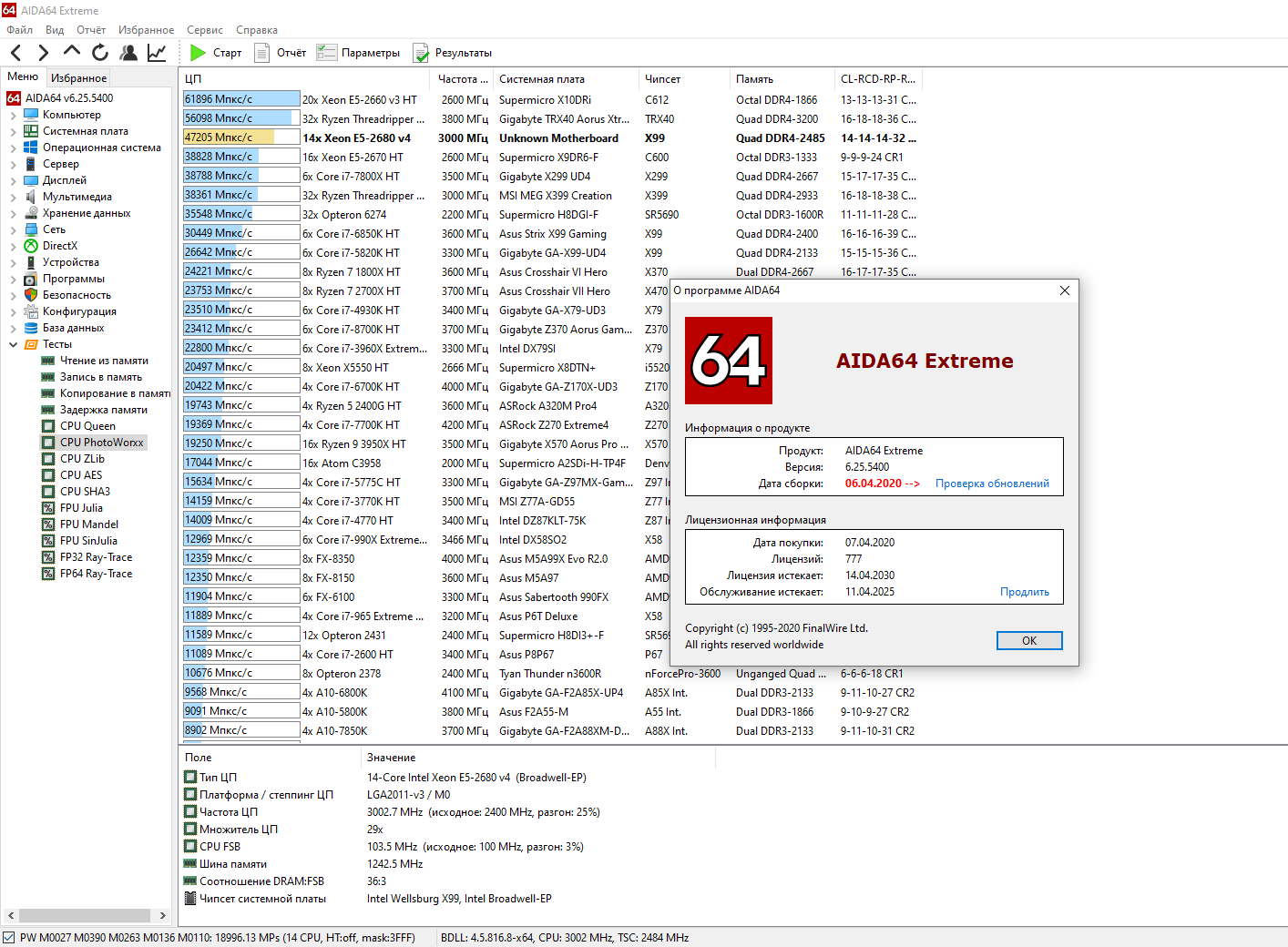Expand the Мультимедиа tree node

click(x=13, y=197)
